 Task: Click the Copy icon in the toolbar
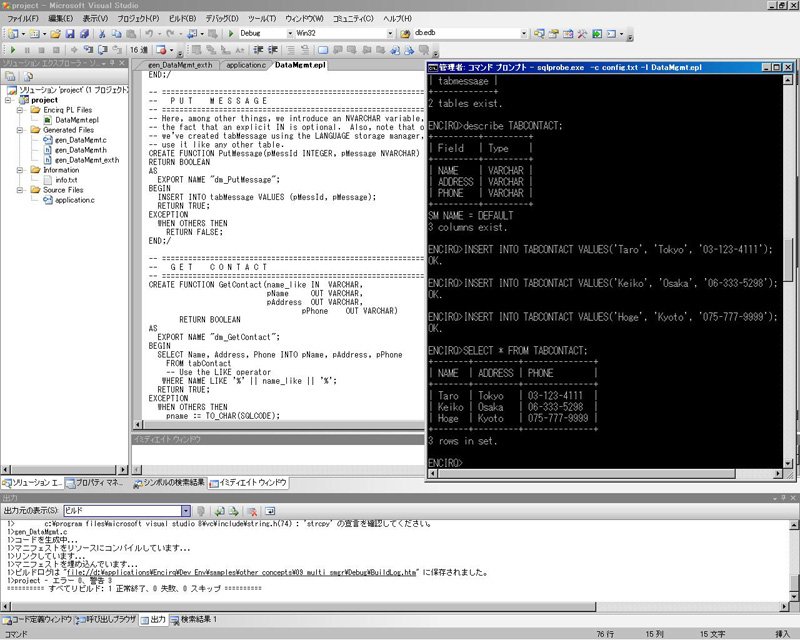point(116,34)
